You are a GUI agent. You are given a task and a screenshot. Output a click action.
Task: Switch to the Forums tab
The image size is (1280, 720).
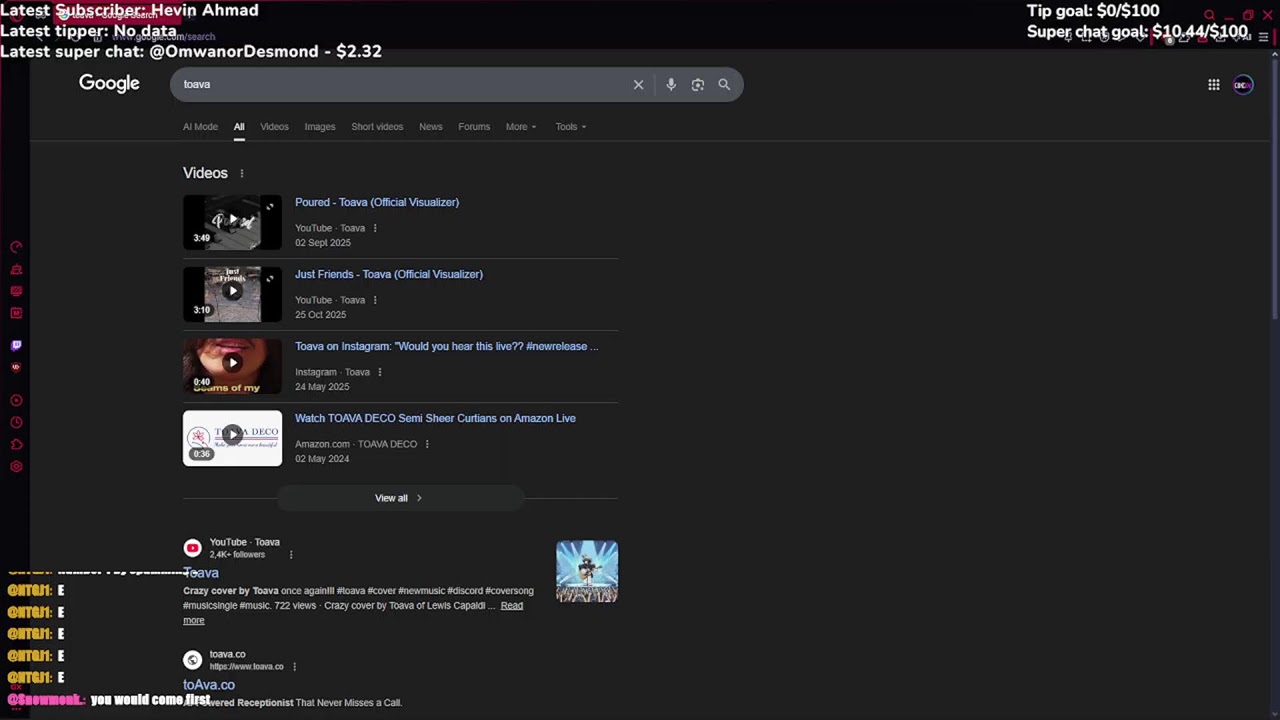(x=474, y=127)
